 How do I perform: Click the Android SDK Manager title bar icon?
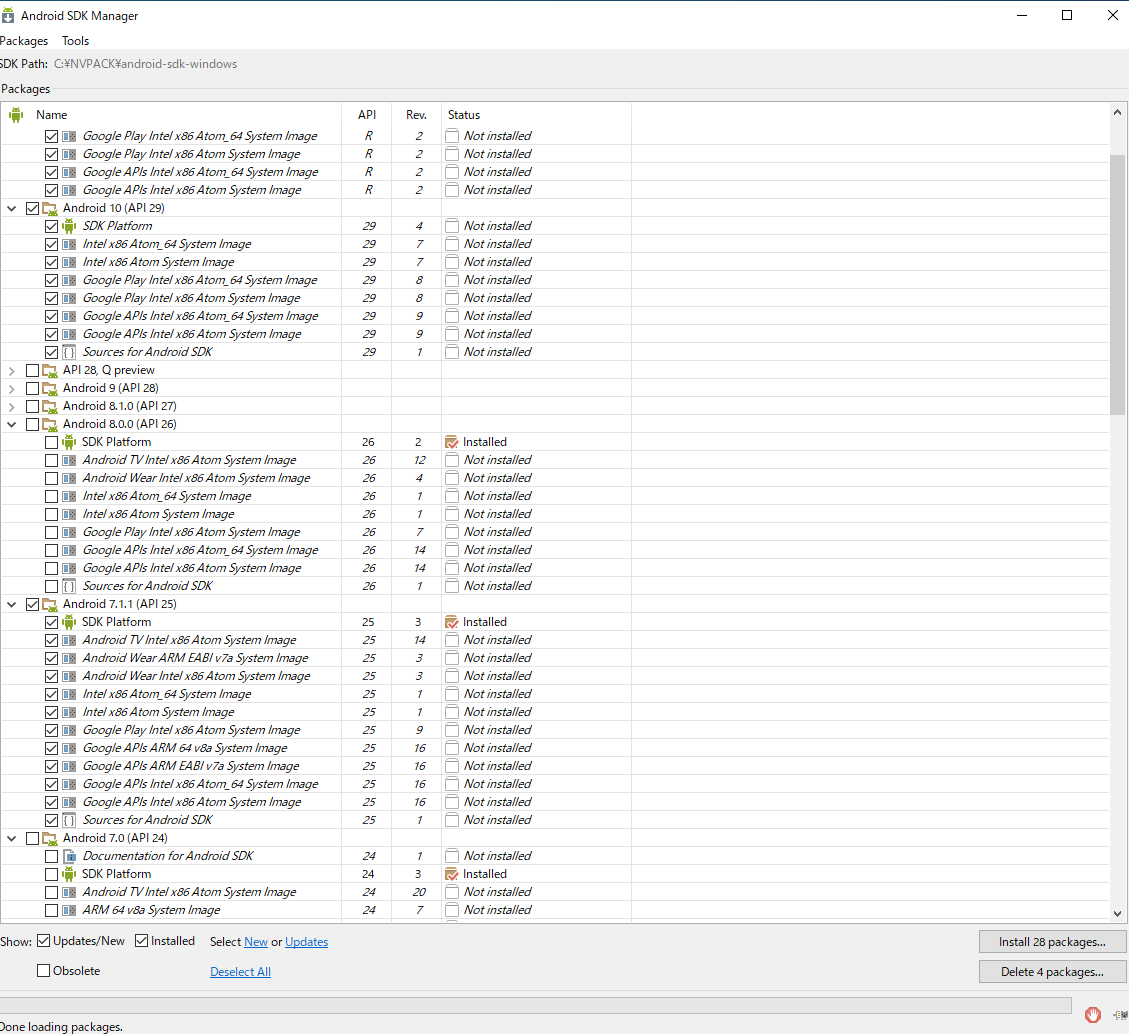8,15
